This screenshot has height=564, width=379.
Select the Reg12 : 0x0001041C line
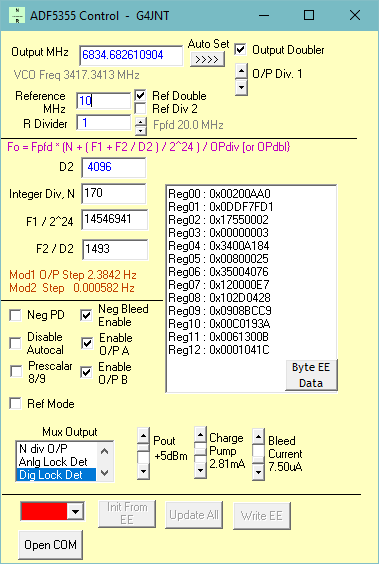pyautogui.click(x=219, y=350)
